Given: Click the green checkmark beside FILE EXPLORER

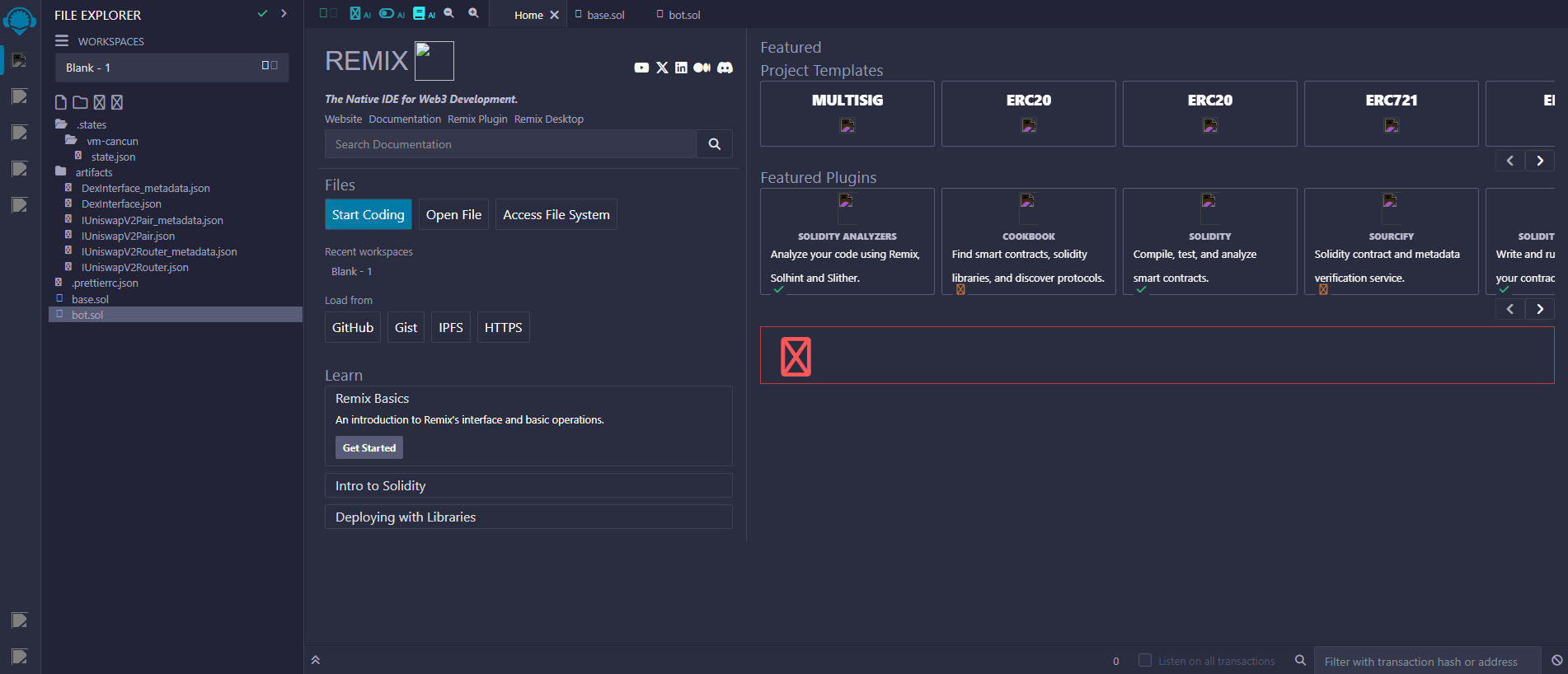Looking at the screenshot, I should [x=262, y=13].
